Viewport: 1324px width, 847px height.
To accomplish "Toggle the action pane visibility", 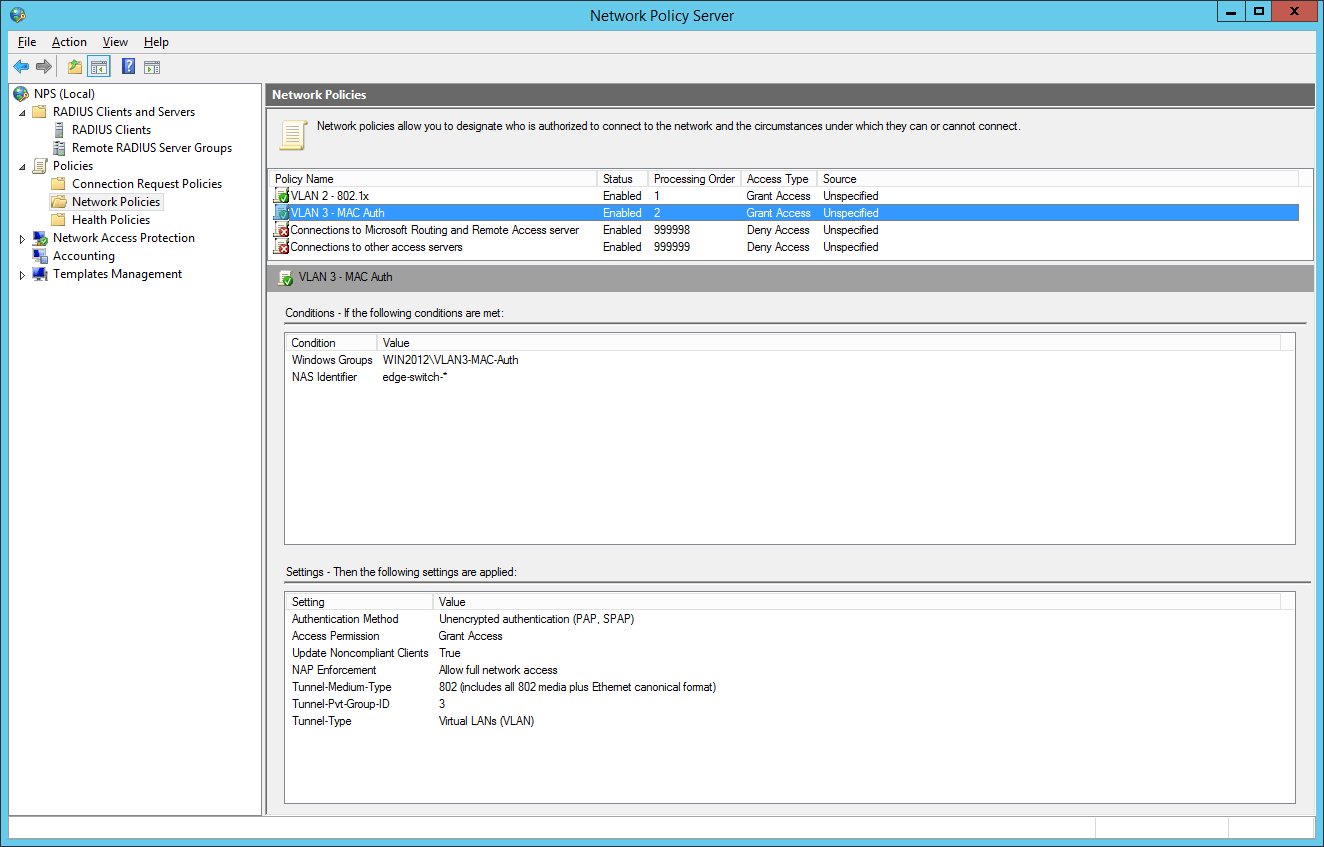I will [x=152, y=66].
